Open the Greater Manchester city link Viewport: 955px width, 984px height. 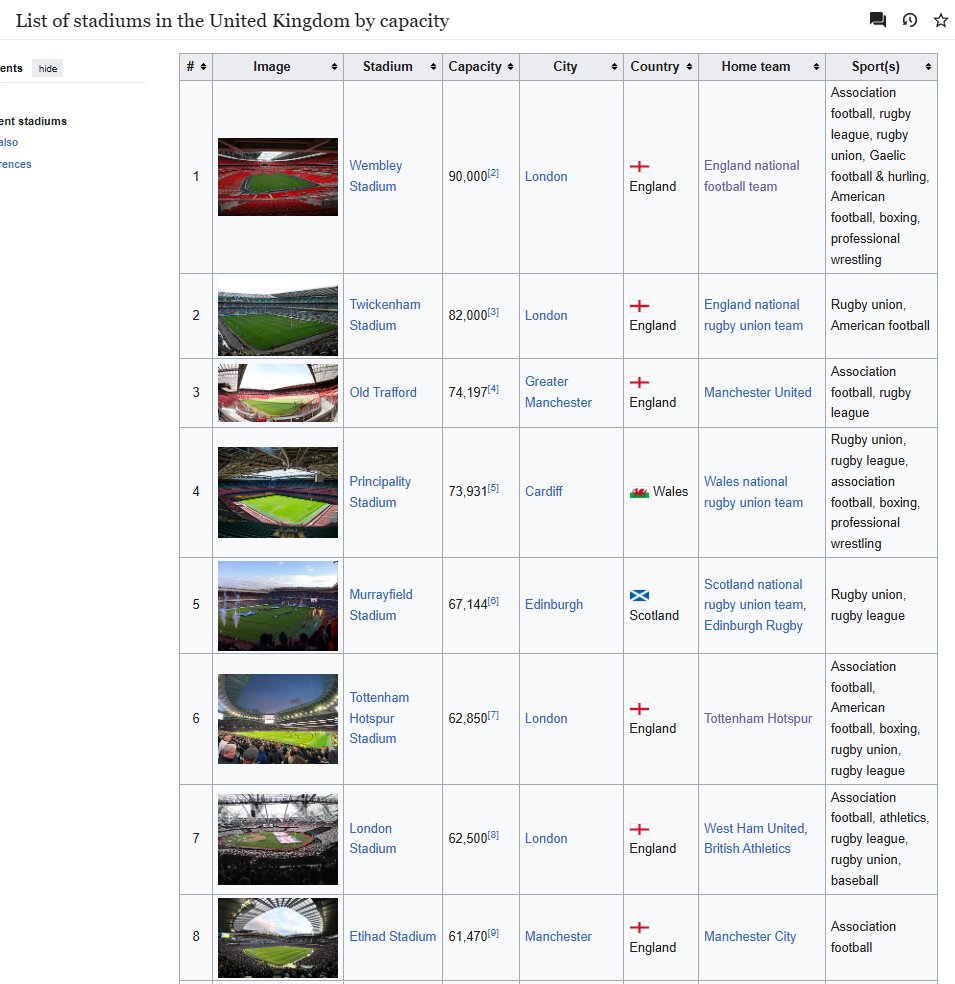[558, 392]
